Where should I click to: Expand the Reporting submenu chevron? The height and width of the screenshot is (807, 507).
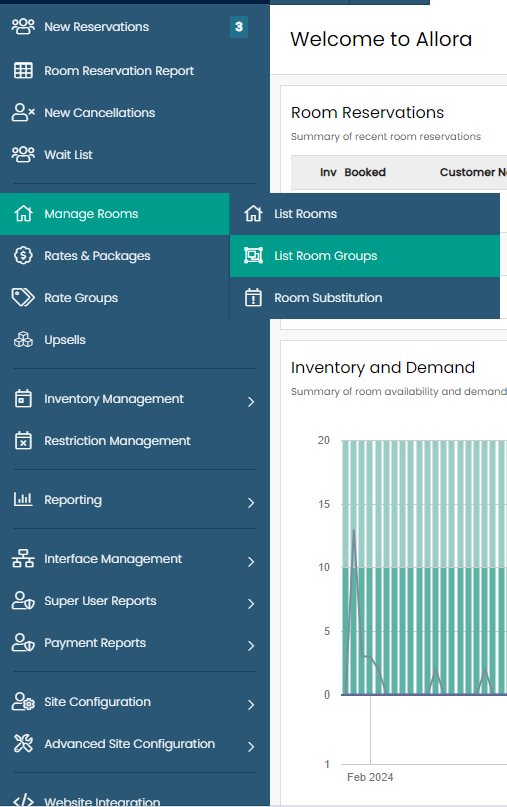[x=251, y=502]
